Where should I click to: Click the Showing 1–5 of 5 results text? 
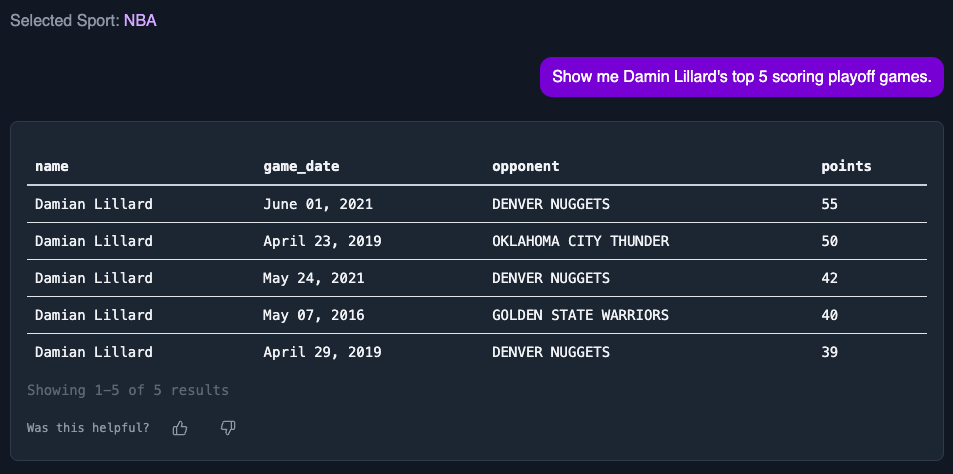click(128, 390)
